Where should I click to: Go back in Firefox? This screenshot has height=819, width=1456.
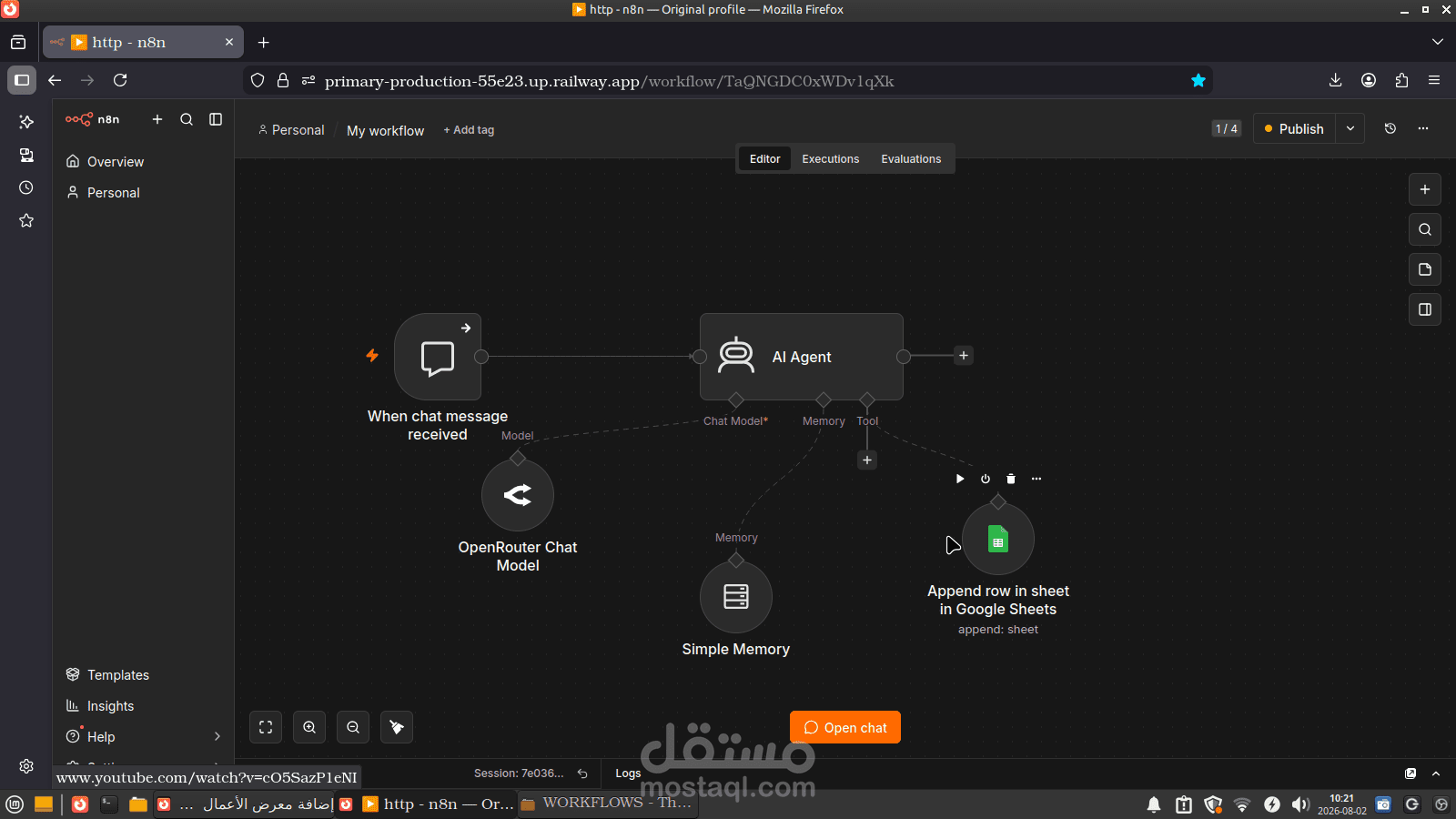point(55,80)
